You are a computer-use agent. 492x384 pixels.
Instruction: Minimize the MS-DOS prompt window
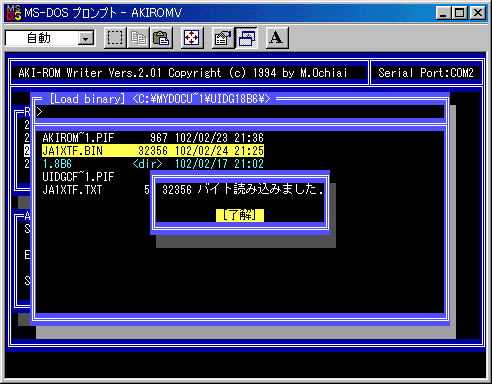point(443,13)
